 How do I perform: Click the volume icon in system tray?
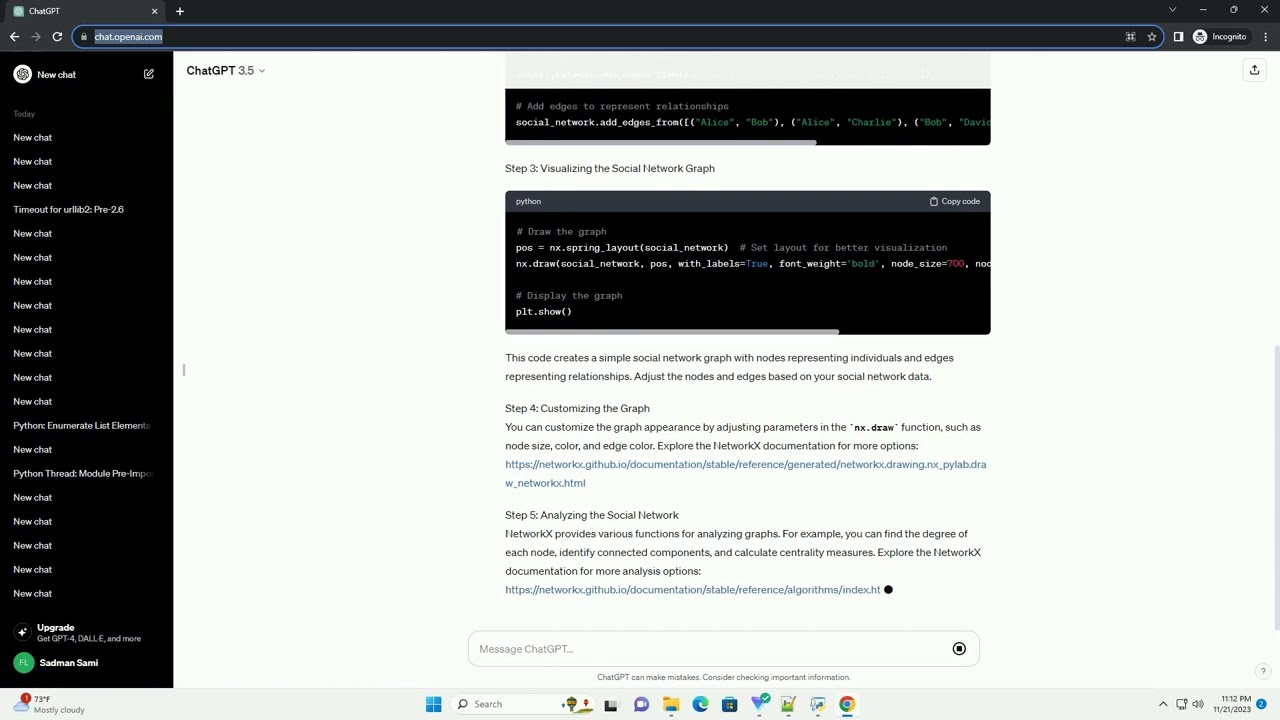[1198, 704]
